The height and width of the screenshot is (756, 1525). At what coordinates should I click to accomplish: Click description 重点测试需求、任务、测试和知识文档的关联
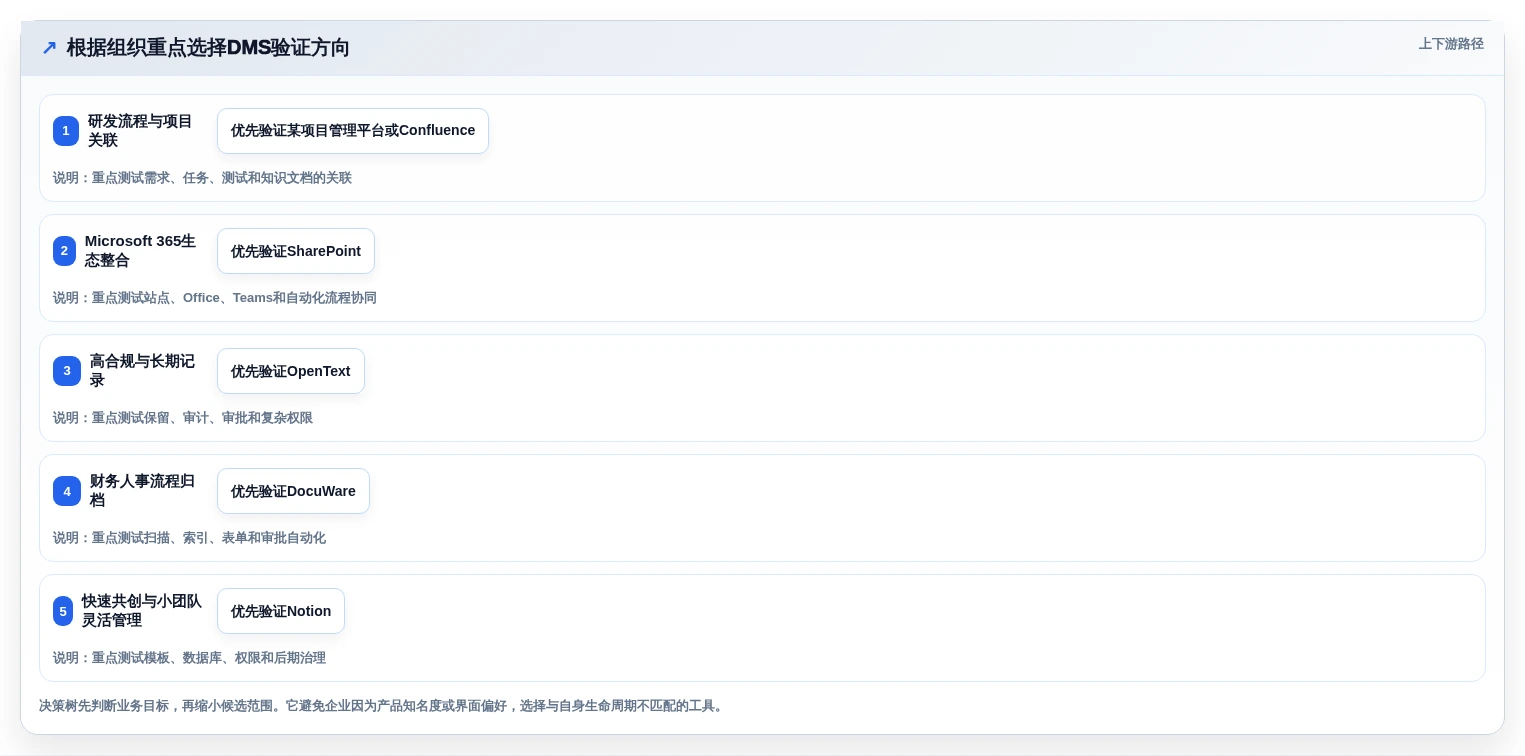(222, 178)
